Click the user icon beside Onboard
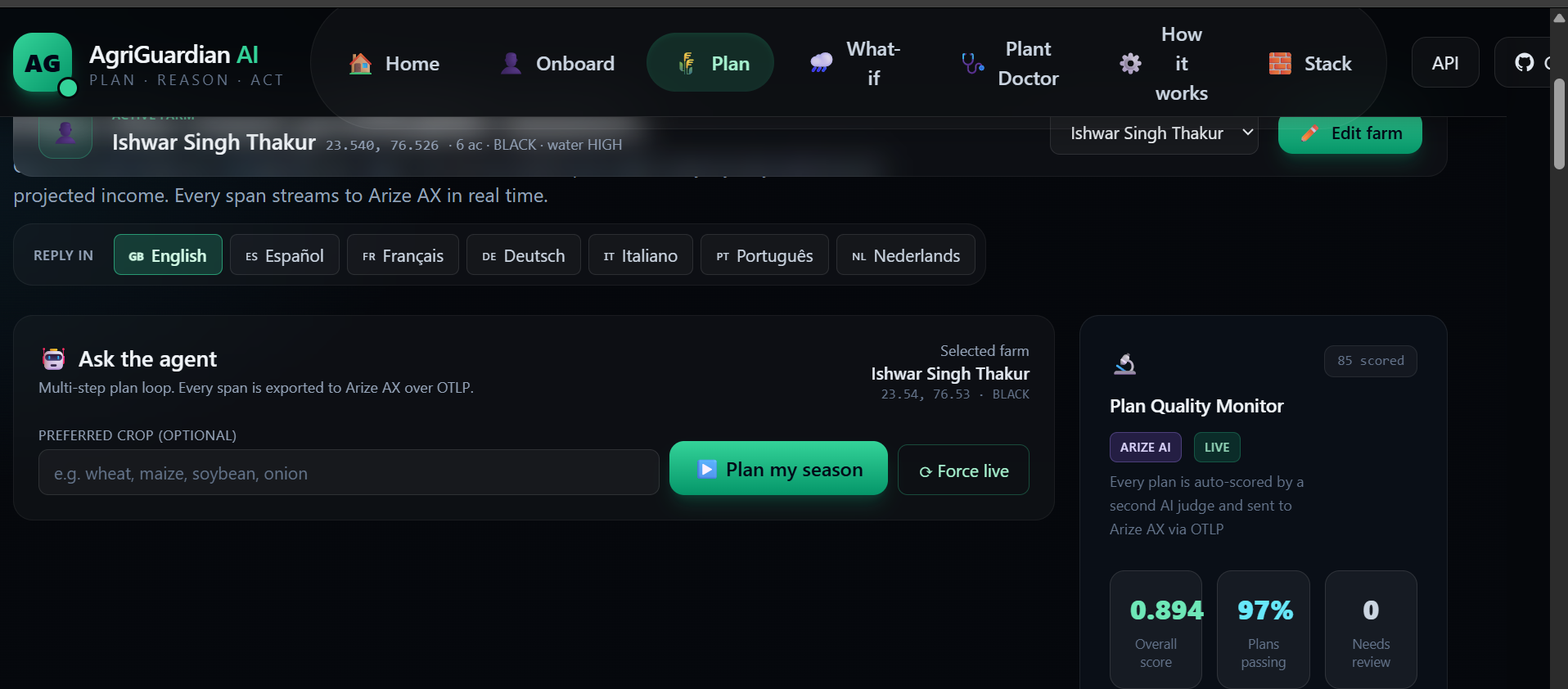1568x689 pixels. 511,63
